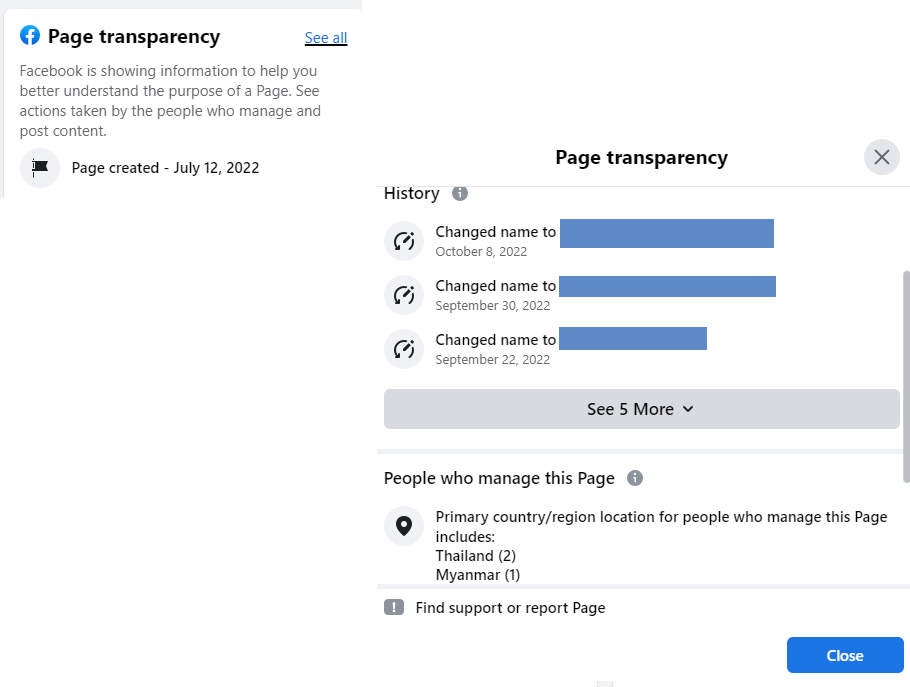Image resolution: width=910 pixels, height=687 pixels.
Task: Click the Page created flag icon
Action: [40, 168]
